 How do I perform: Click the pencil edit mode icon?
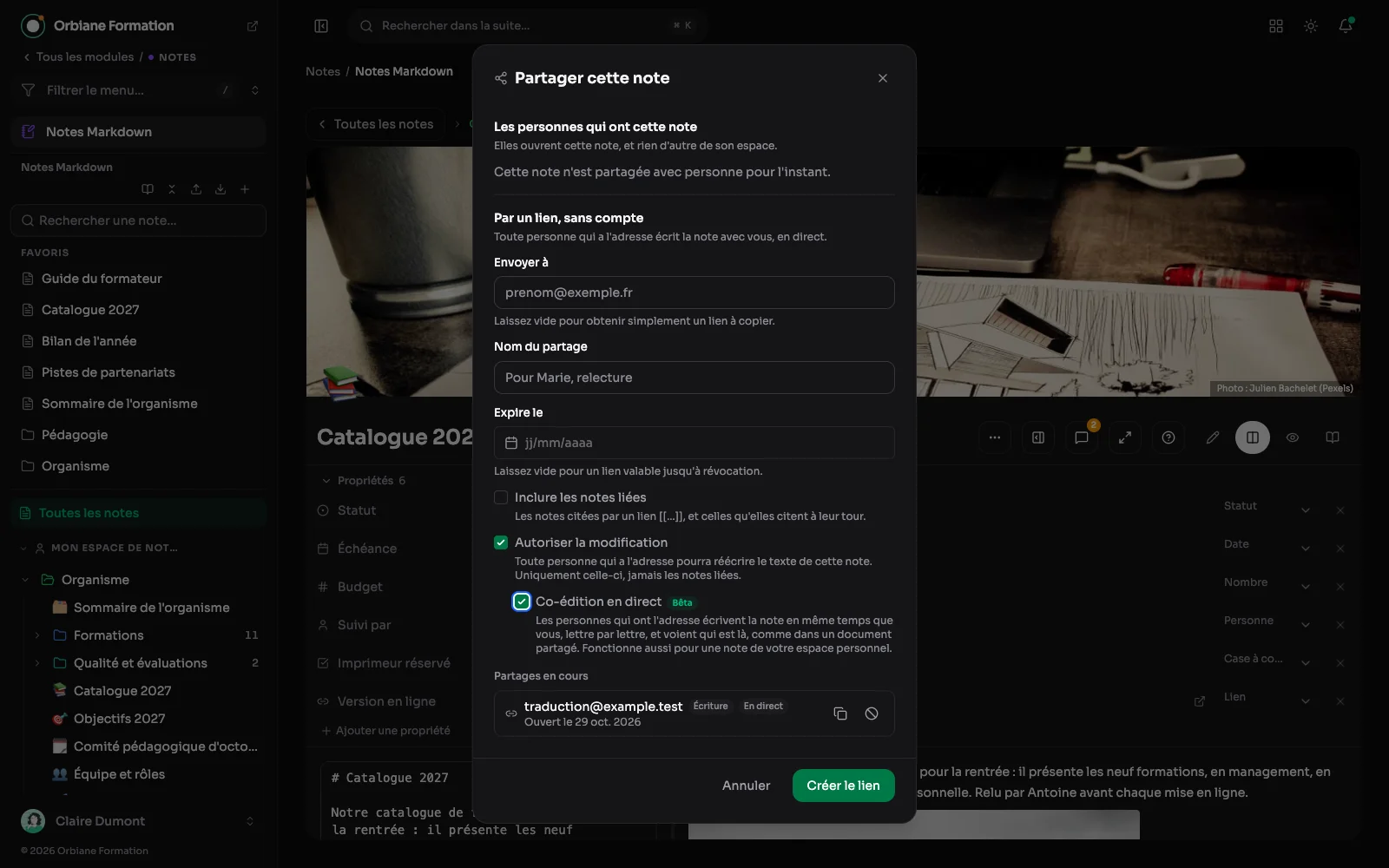[x=1213, y=437]
